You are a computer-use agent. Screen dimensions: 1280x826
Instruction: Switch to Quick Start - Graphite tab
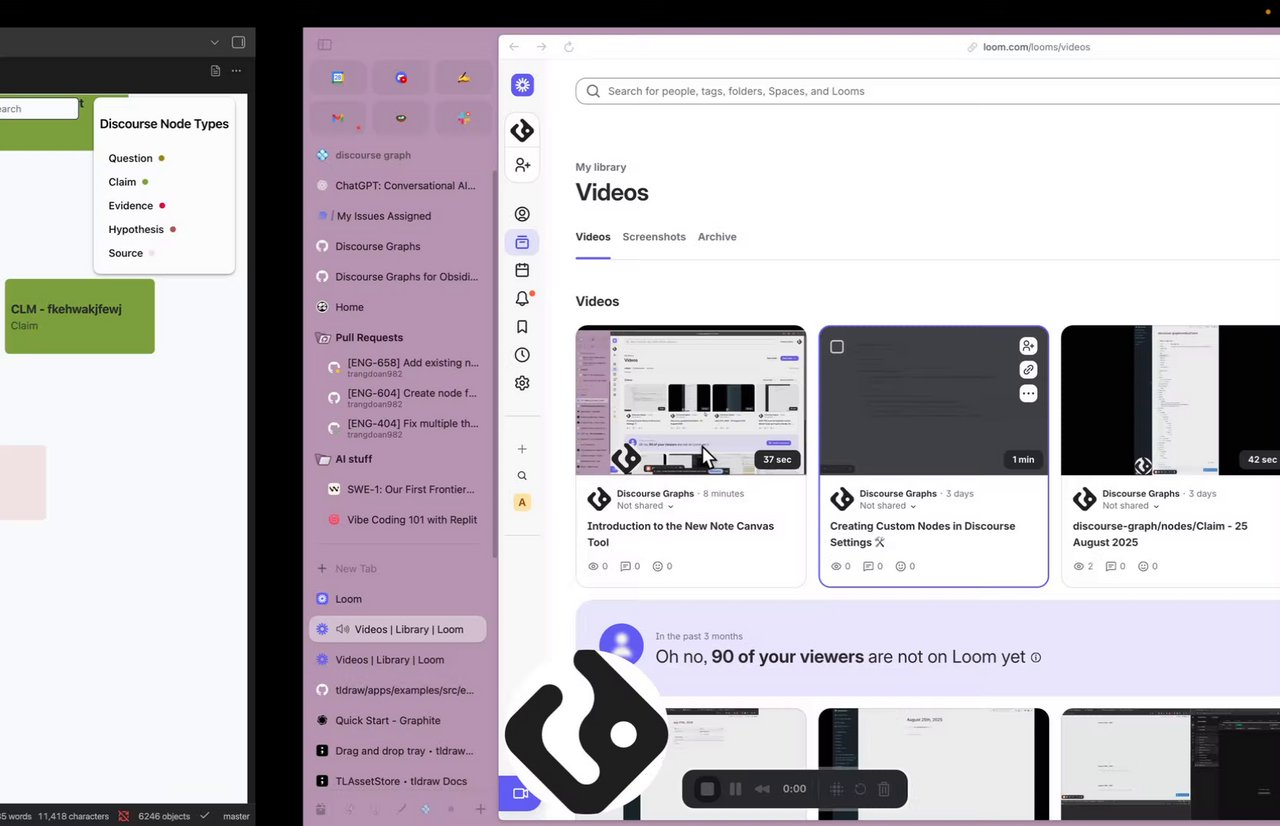[x=398, y=720]
